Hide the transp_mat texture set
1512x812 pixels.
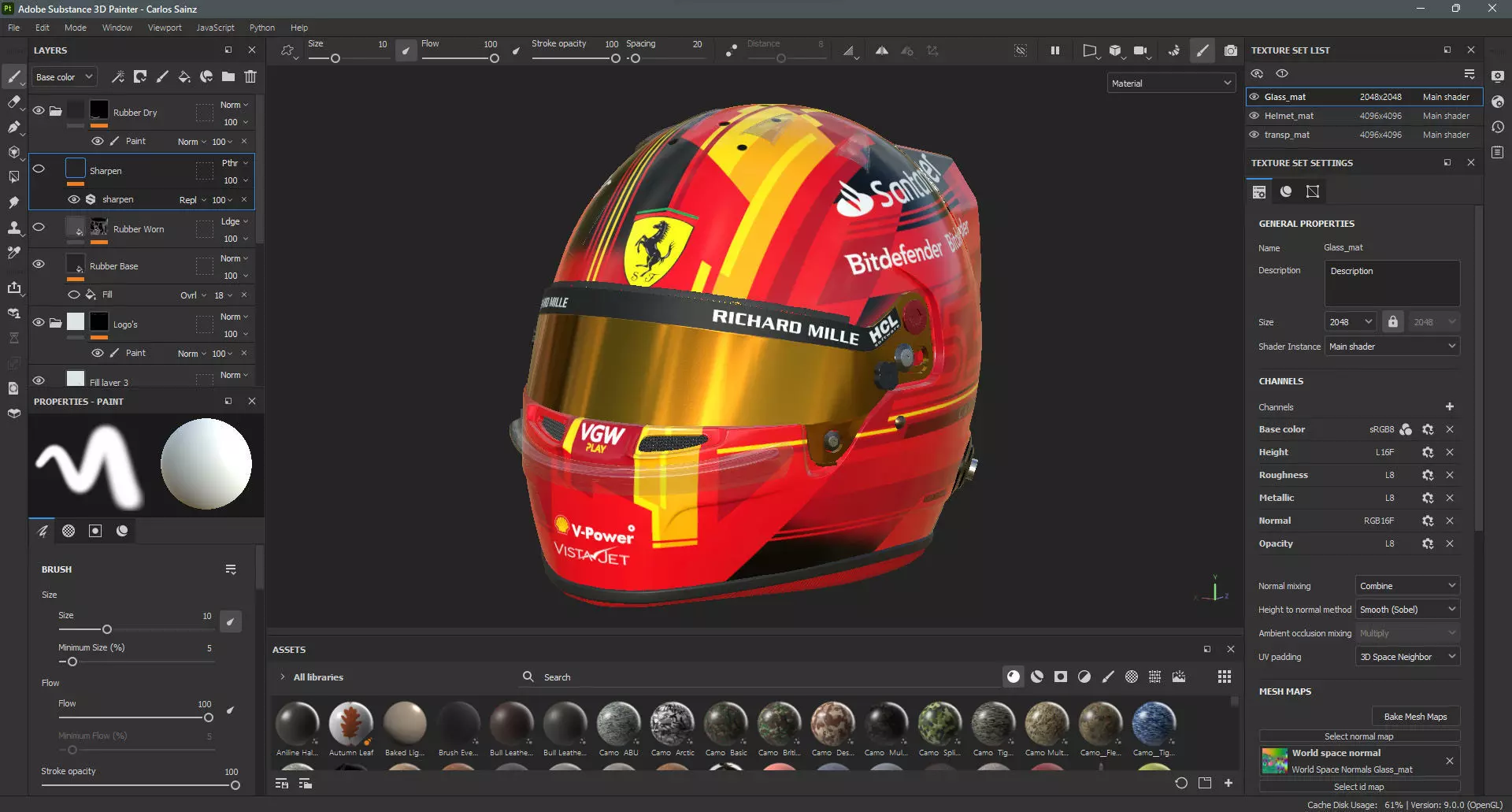1254,135
